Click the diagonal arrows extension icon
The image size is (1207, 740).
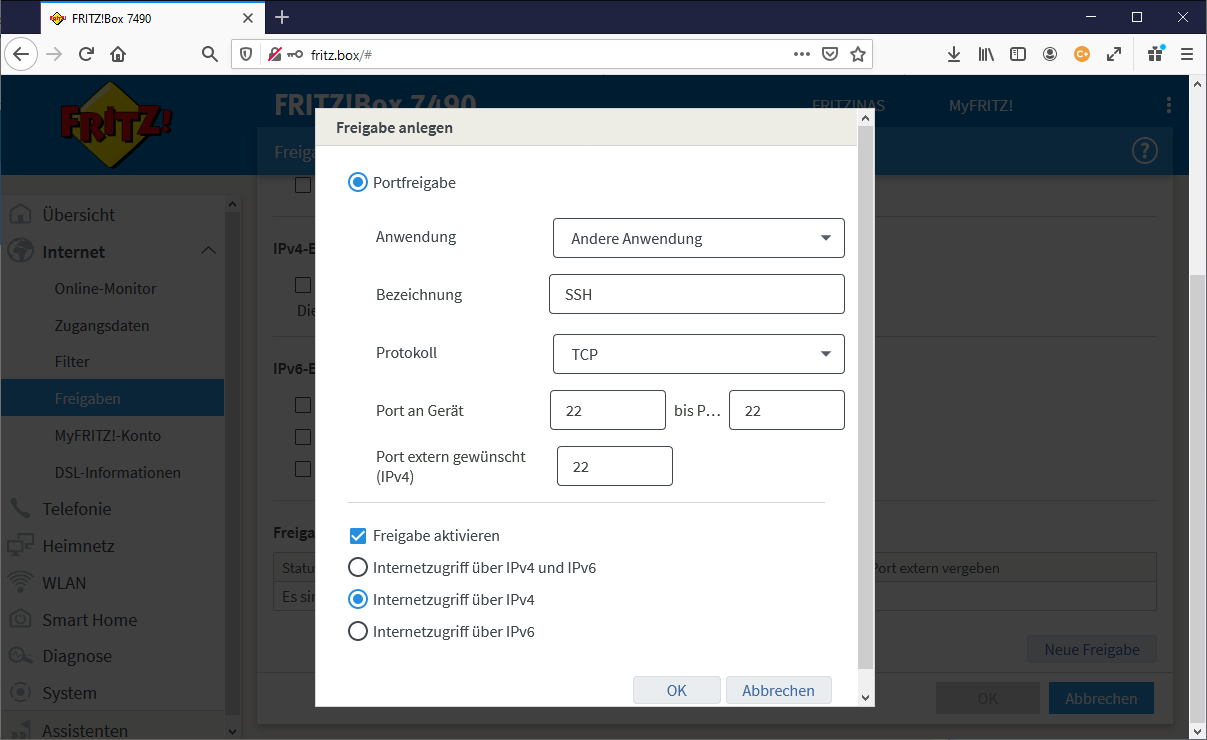1114,54
